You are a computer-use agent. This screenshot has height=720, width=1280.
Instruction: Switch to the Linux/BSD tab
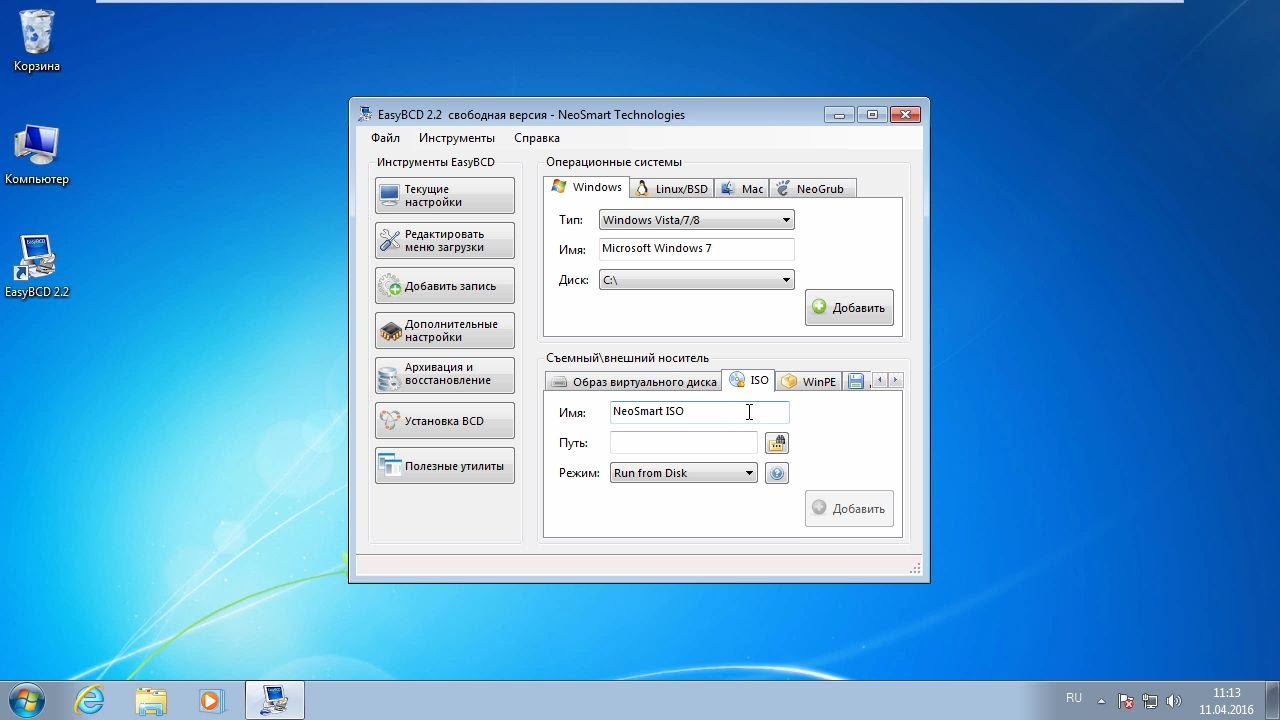672,189
